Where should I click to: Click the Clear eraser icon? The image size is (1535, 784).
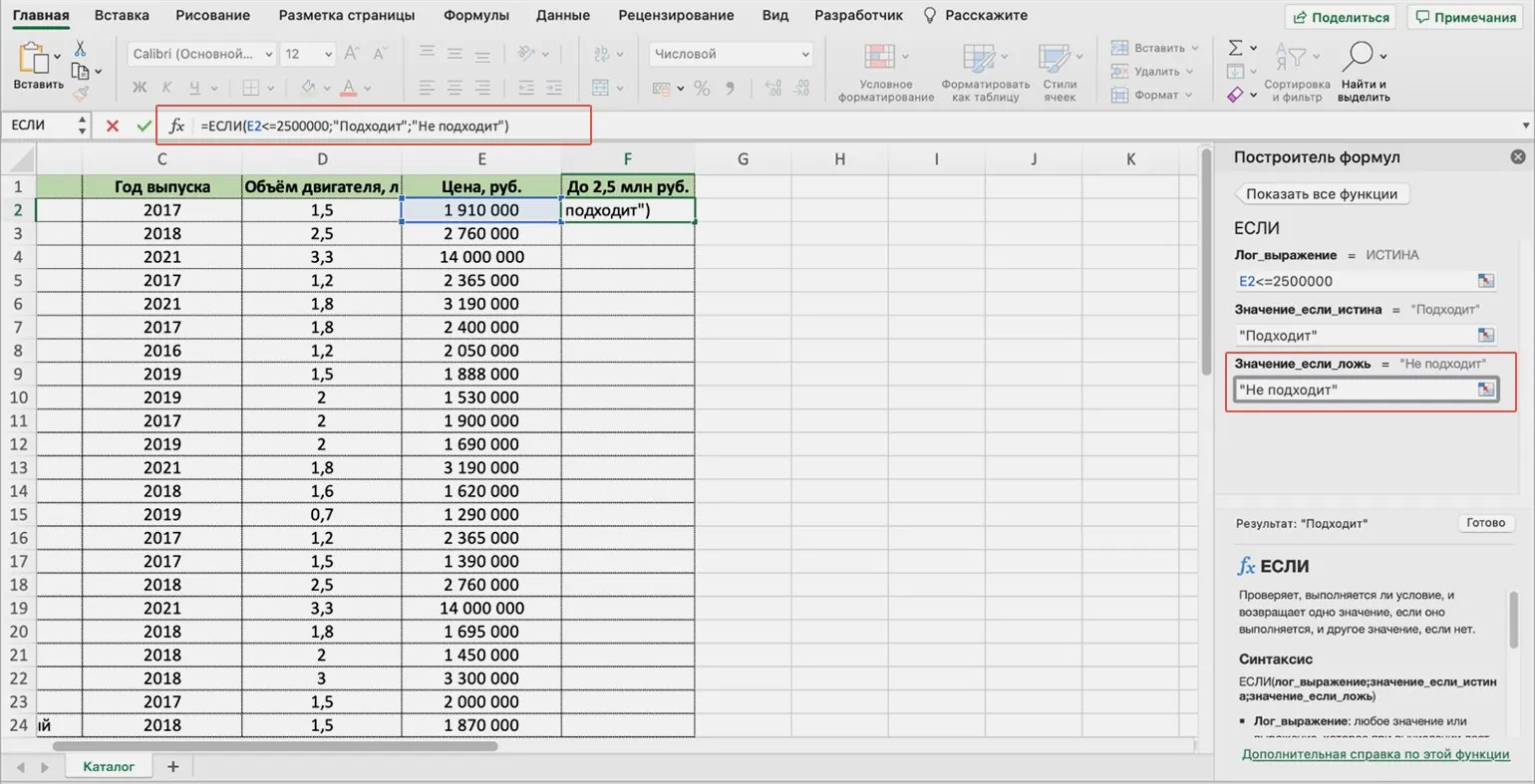click(x=1235, y=95)
